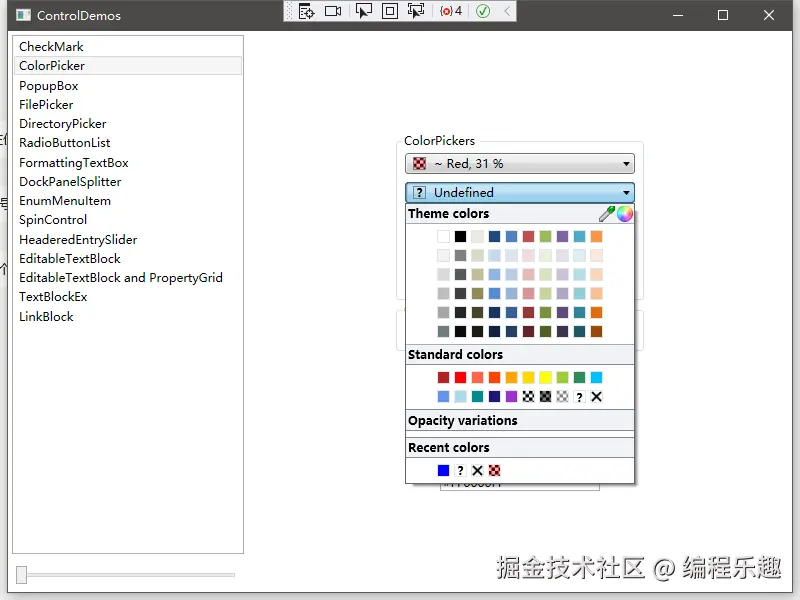Maximize the ControlDemos window
The width and height of the screenshot is (800, 600).
pyautogui.click(x=722, y=15)
